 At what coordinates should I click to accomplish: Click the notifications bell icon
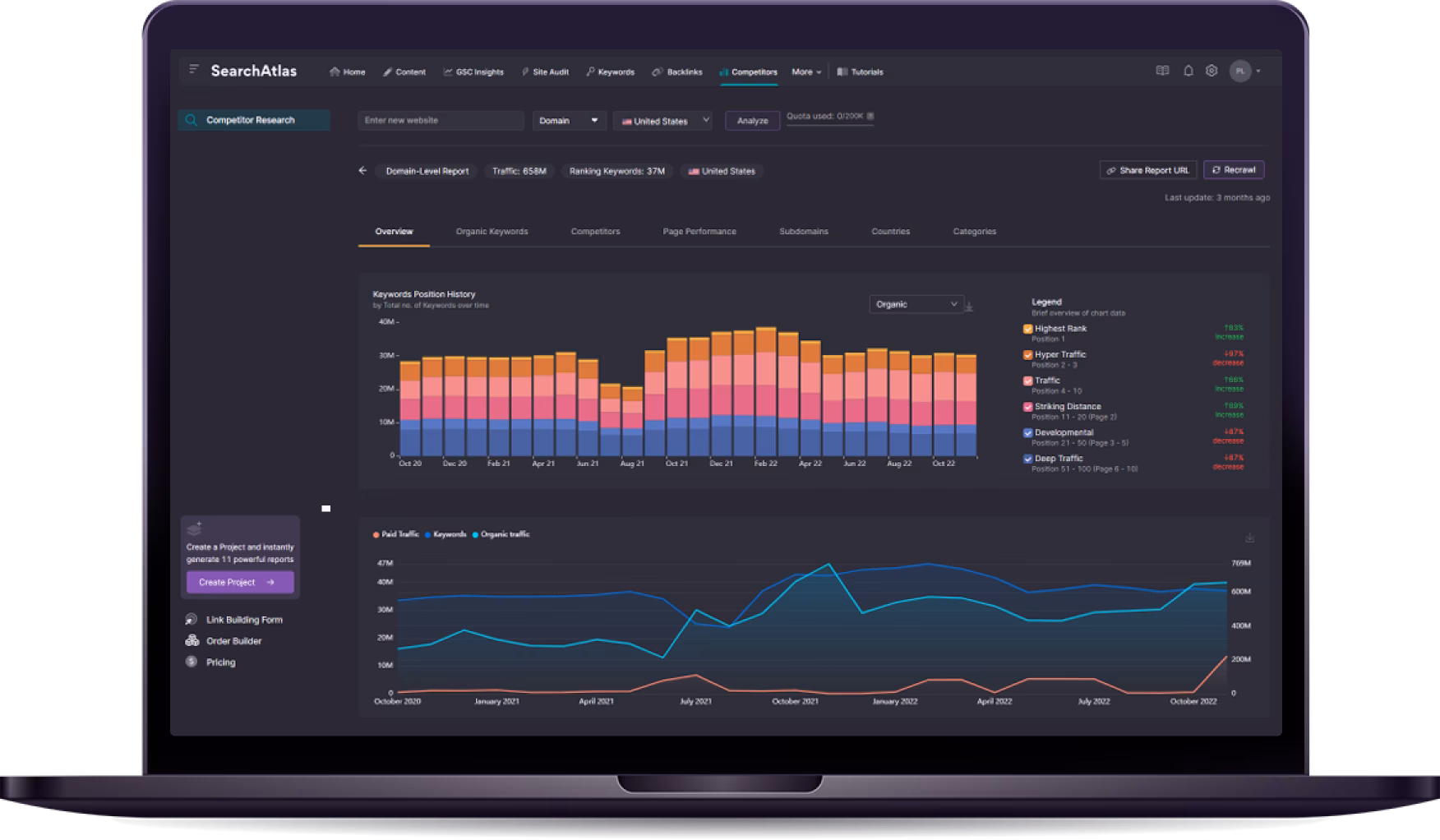point(1188,72)
